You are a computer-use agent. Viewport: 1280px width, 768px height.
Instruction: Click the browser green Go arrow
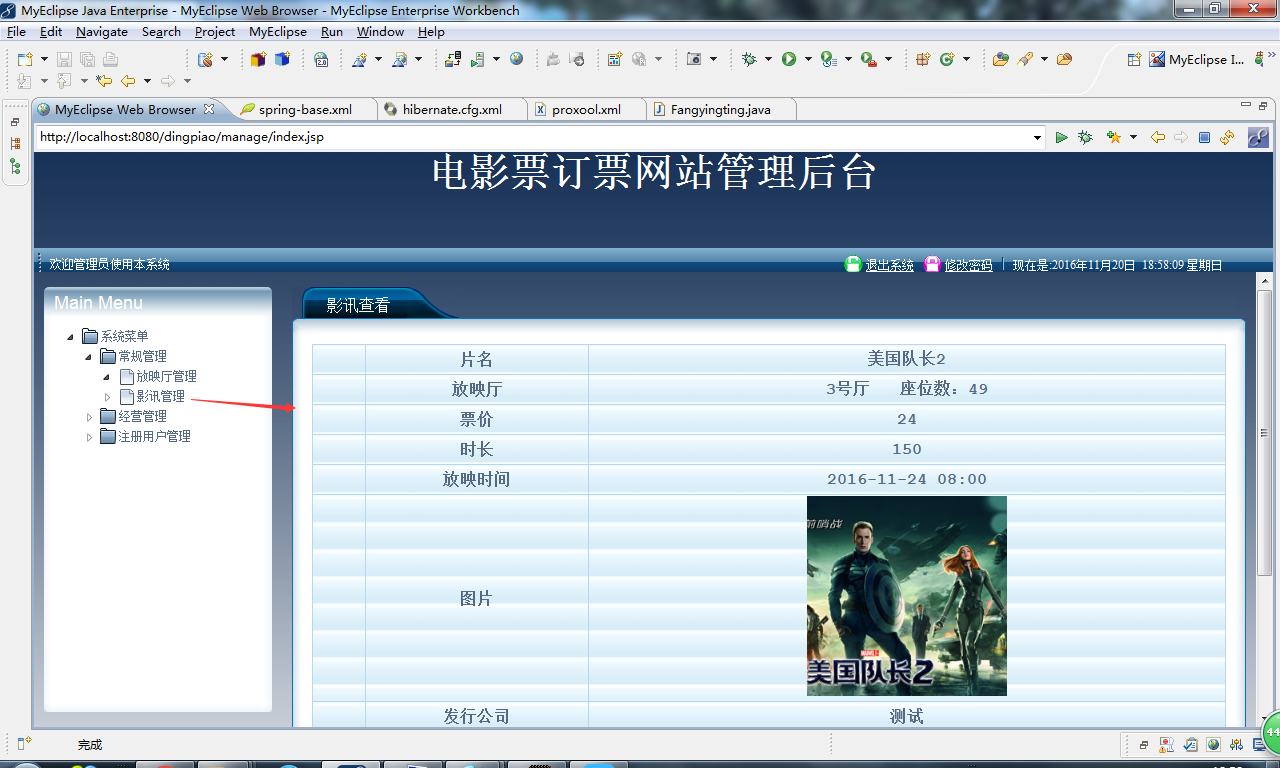click(1061, 137)
